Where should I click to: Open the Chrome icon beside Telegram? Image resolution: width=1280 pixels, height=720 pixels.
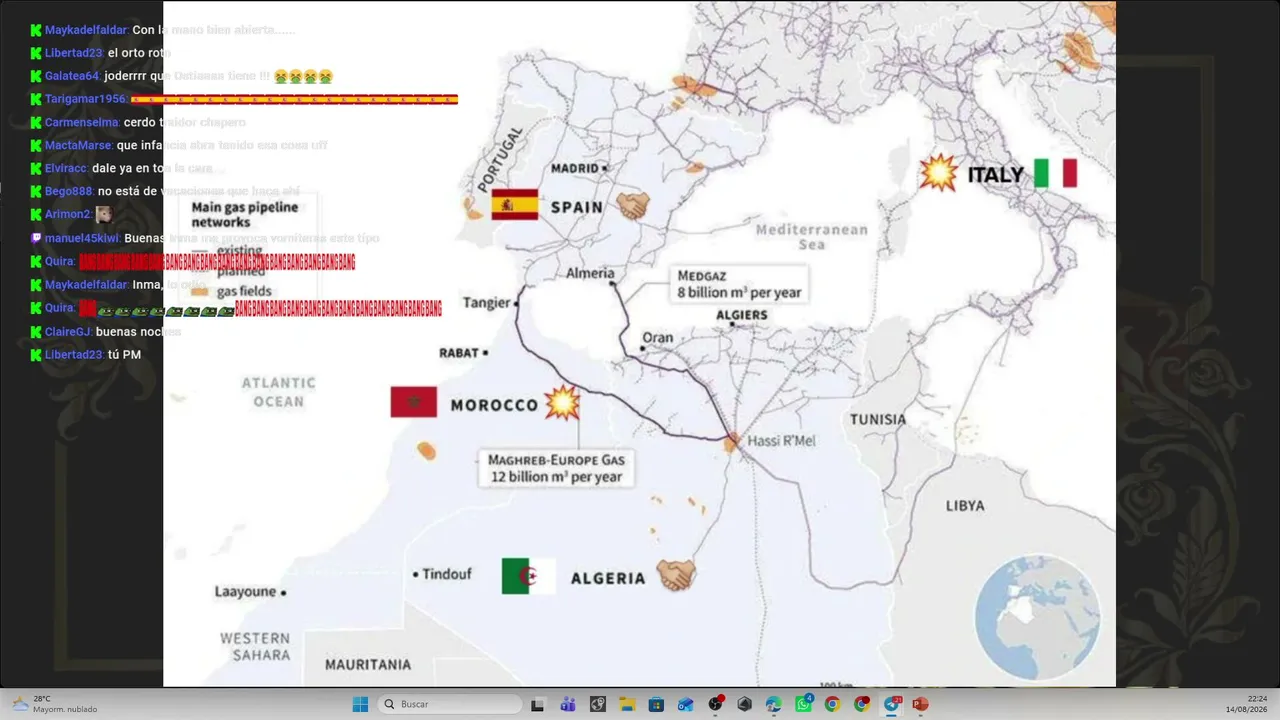862,704
